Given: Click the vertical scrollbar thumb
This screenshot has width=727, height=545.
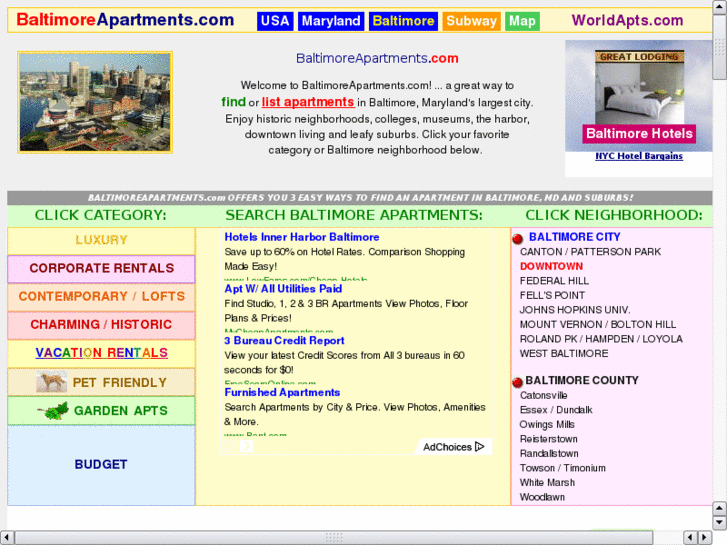Looking at the screenshot, I should (719, 46).
